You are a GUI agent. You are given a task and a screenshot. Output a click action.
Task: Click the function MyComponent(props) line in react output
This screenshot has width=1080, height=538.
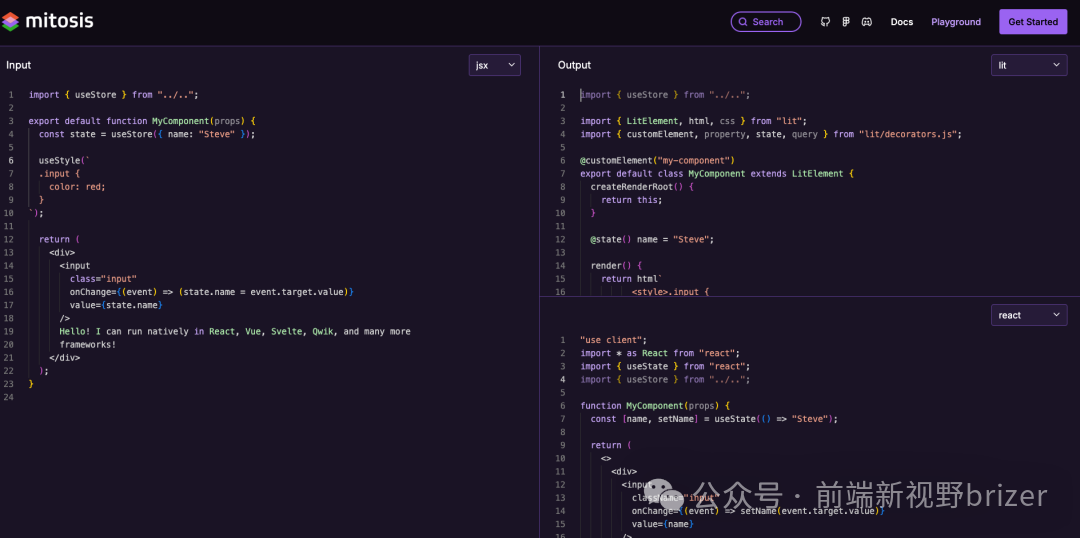654,406
